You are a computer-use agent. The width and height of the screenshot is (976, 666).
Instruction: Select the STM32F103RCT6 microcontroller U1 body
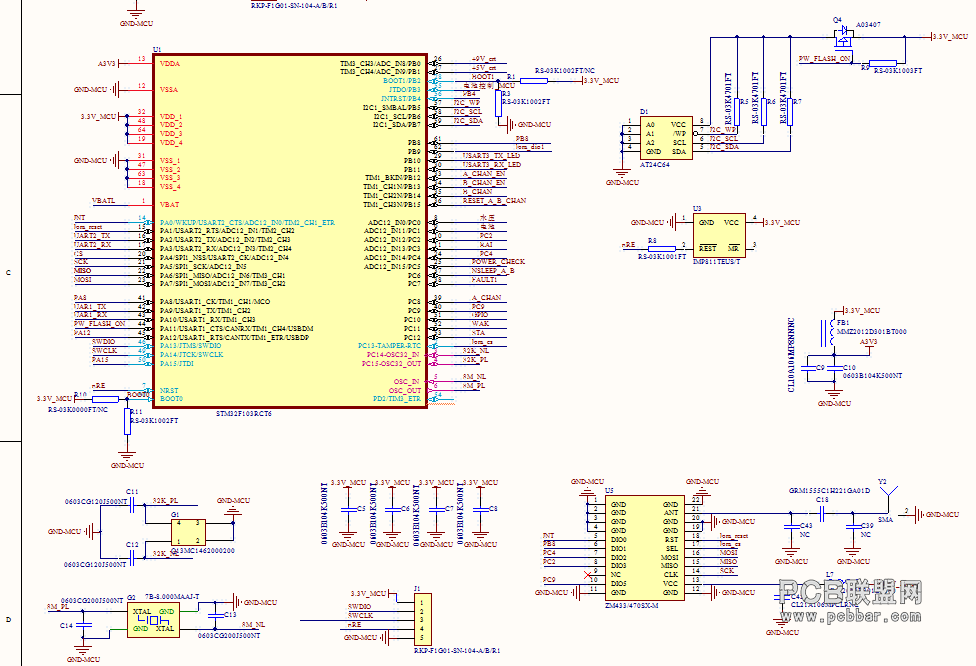[x=290, y=231]
